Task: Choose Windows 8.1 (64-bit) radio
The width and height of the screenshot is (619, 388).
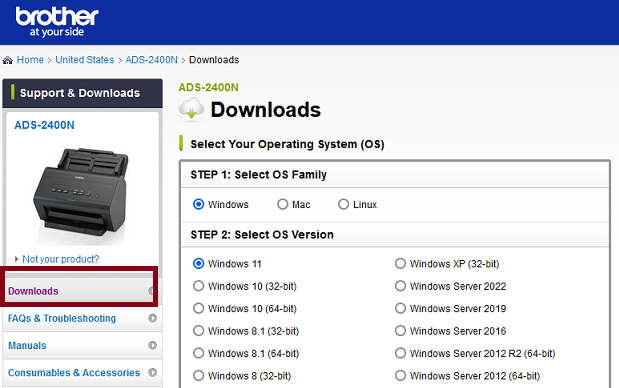Action: pyautogui.click(x=198, y=353)
